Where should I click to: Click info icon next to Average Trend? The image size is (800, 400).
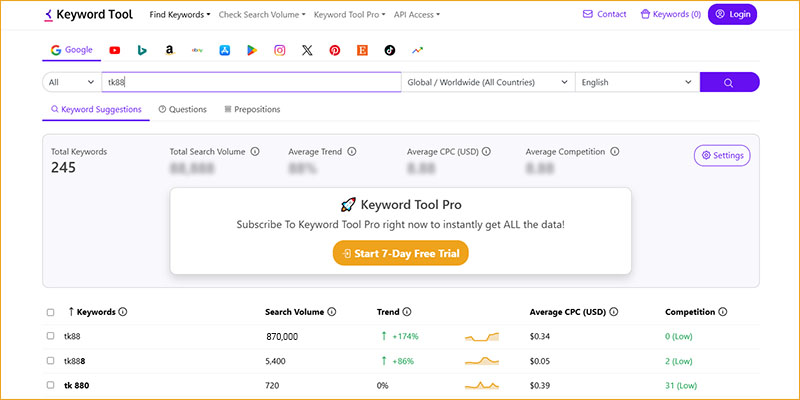click(x=352, y=152)
